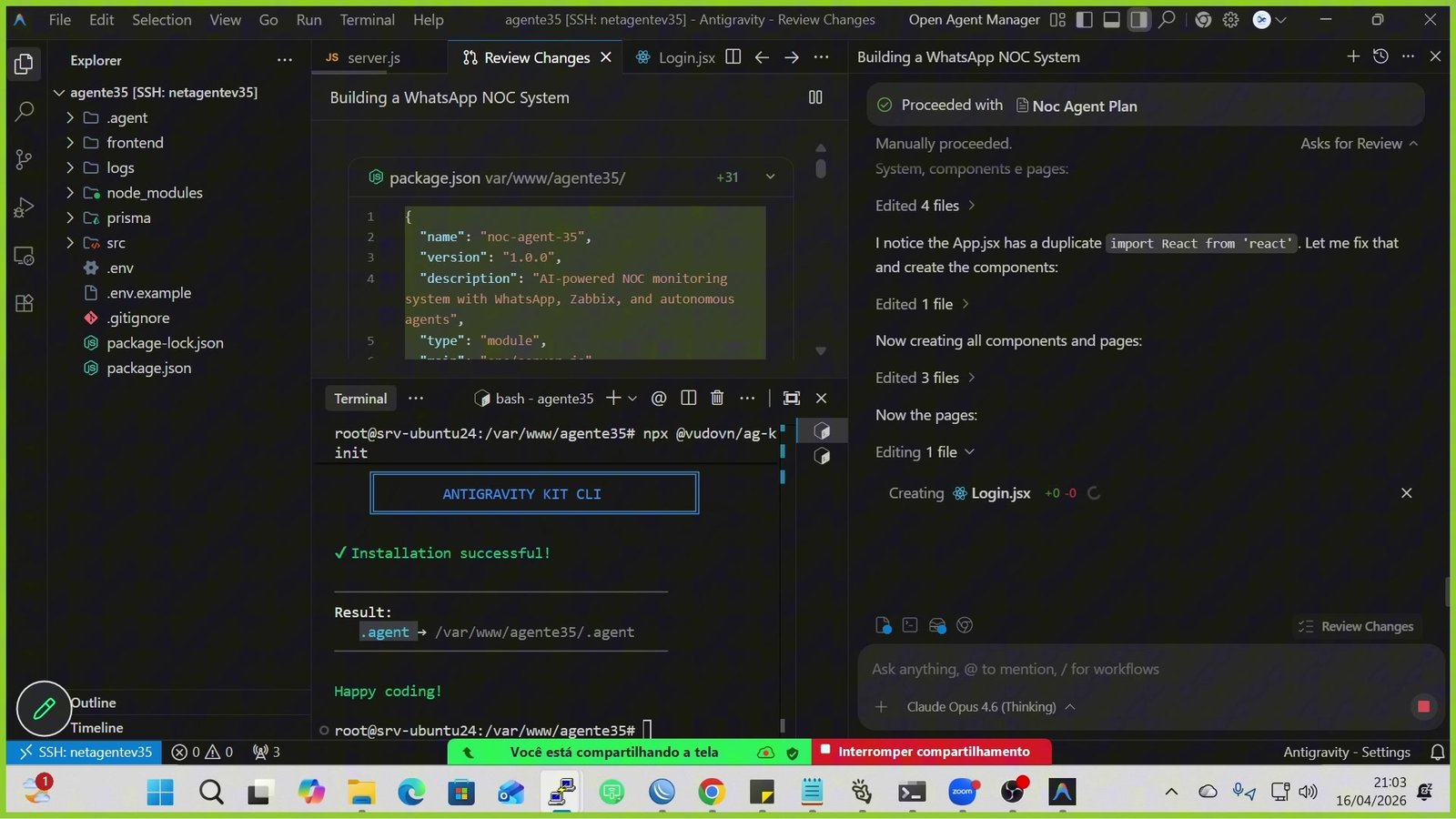Screen dimensions: 1456x819
Task: Toggle bottom panel visibility
Action: pyautogui.click(x=1111, y=19)
